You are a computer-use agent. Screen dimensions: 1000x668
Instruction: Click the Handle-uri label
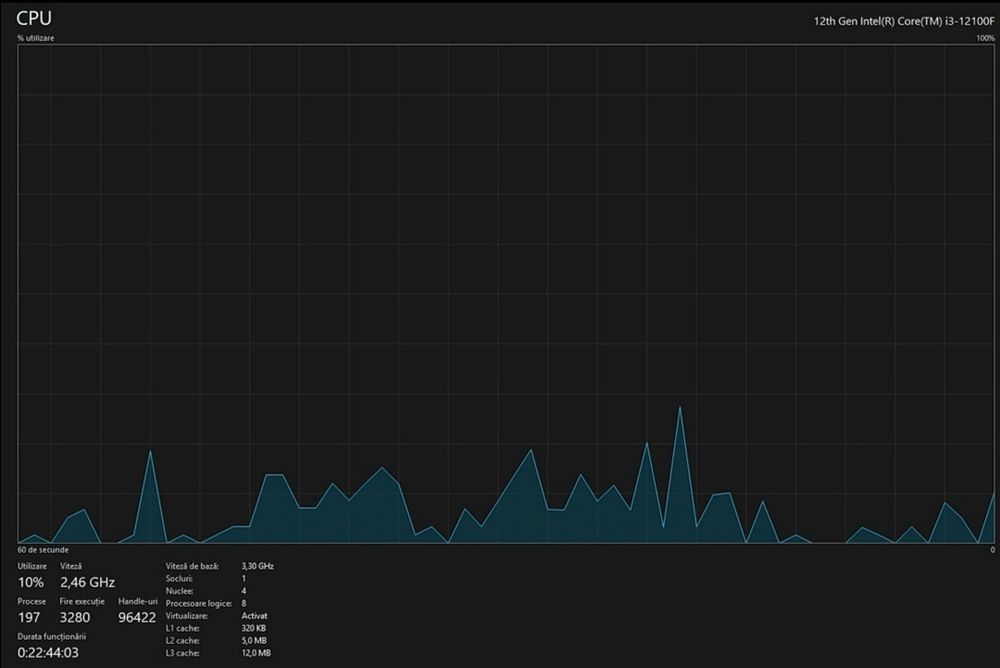138,602
